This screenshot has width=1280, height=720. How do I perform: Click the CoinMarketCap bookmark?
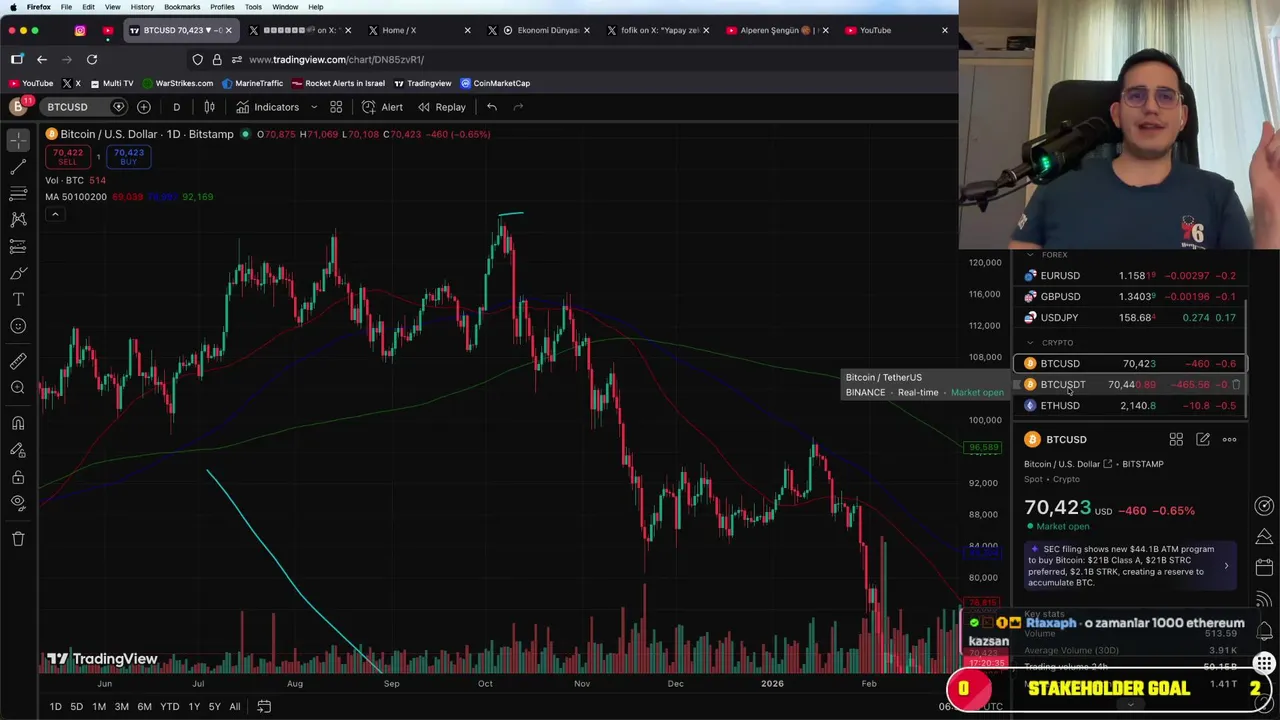pyautogui.click(x=495, y=83)
